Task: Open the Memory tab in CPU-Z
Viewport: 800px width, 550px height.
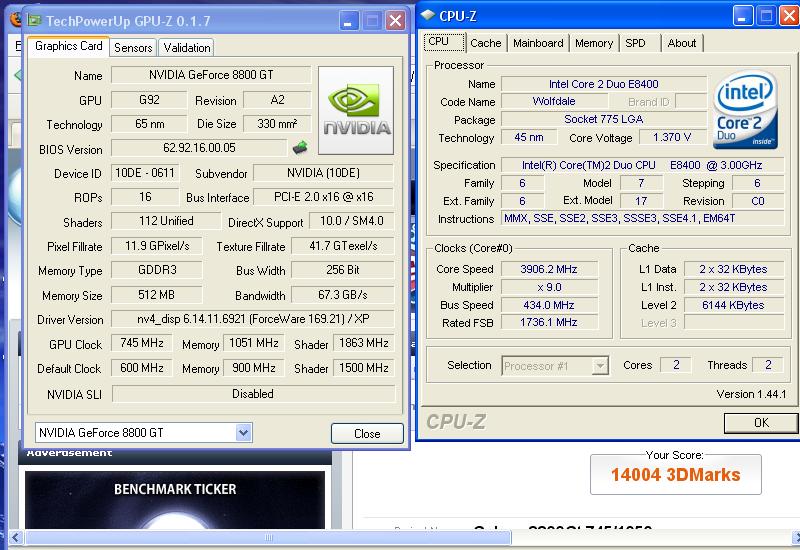Action: tap(594, 43)
